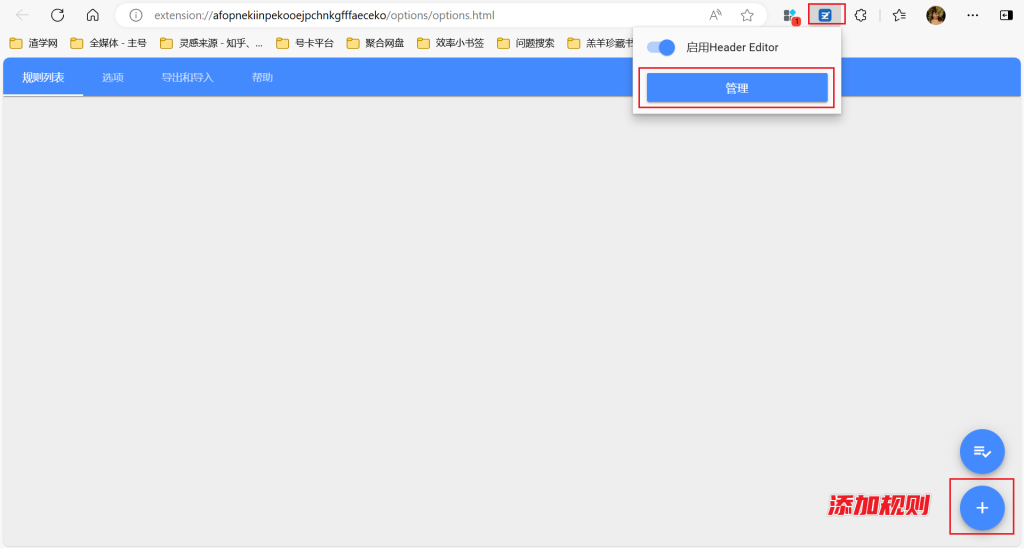Open 渣学网 bookmark folder

tap(34, 43)
